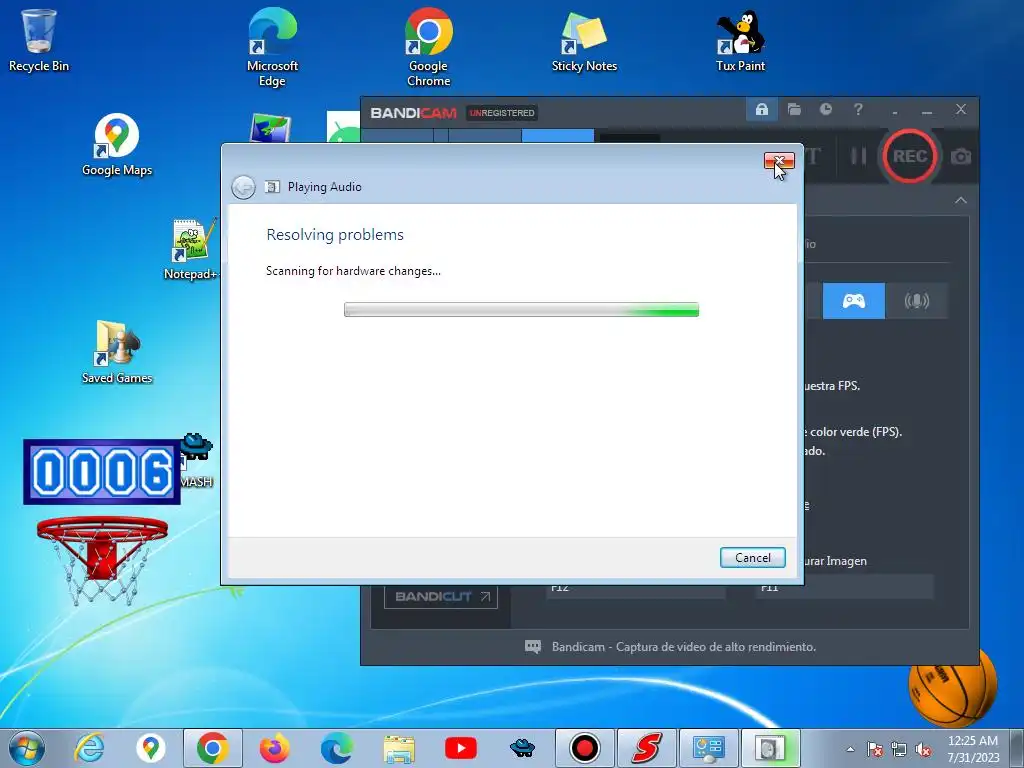Collapse Bandicam panel with chevron

[x=961, y=200]
